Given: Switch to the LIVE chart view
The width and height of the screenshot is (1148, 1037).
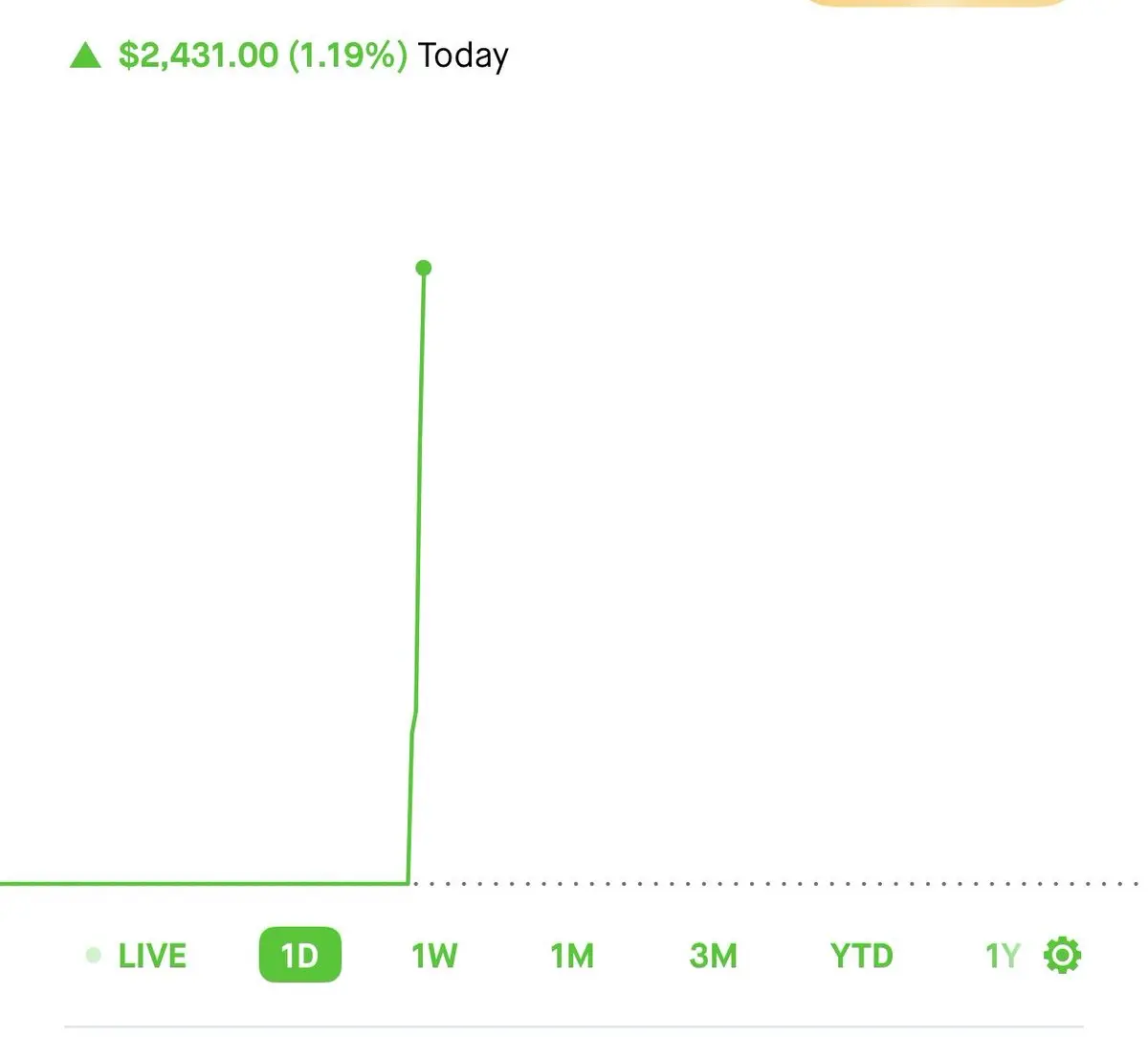Looking at the screenshot, I should [x=151, y=956].
